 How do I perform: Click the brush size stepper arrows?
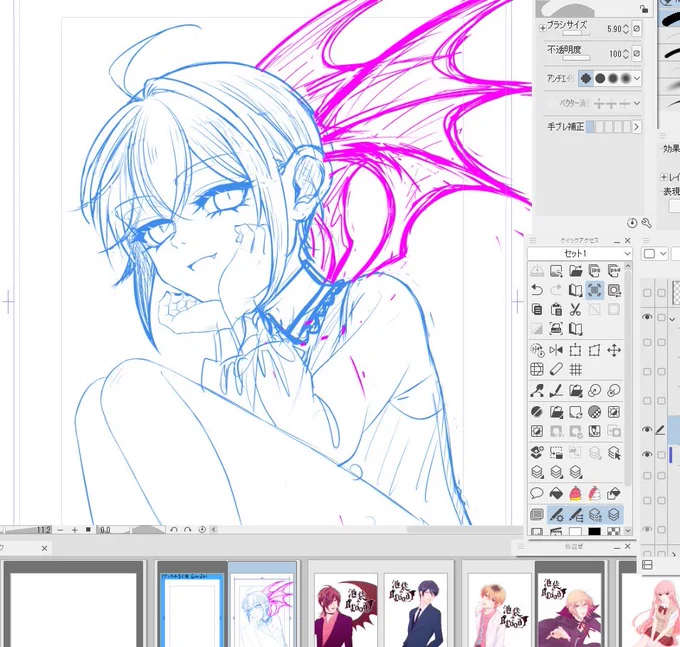click(625, 29)
